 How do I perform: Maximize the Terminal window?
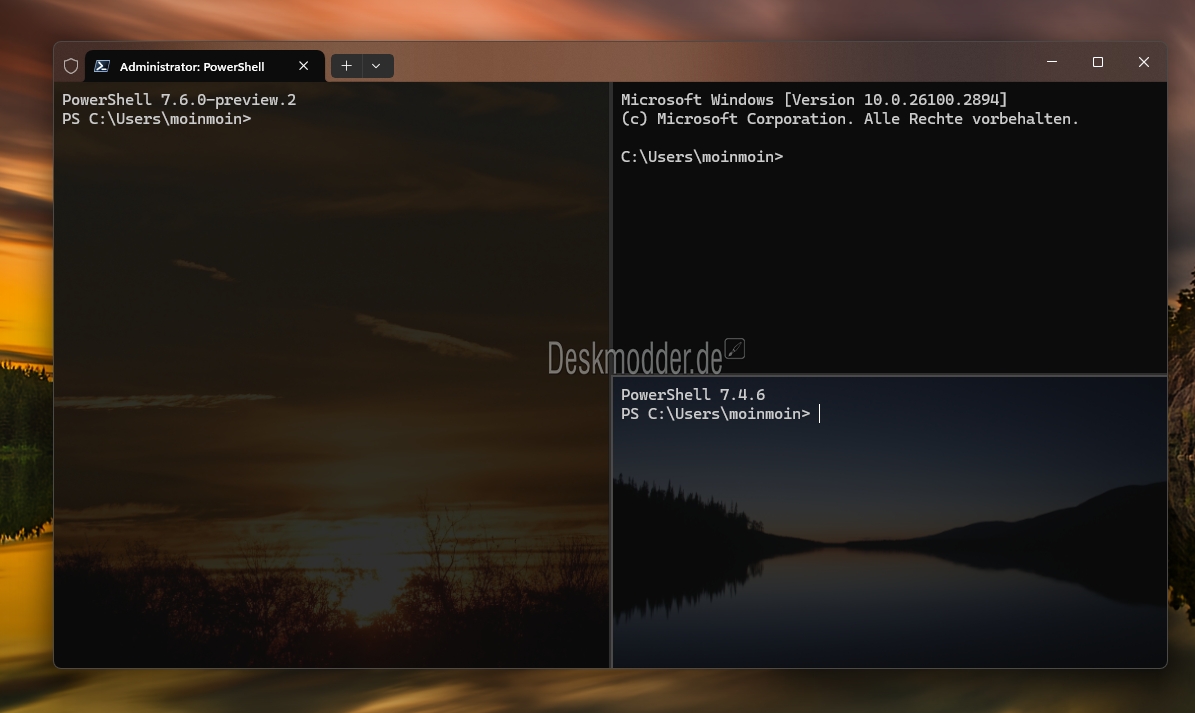click(1097, 62)
